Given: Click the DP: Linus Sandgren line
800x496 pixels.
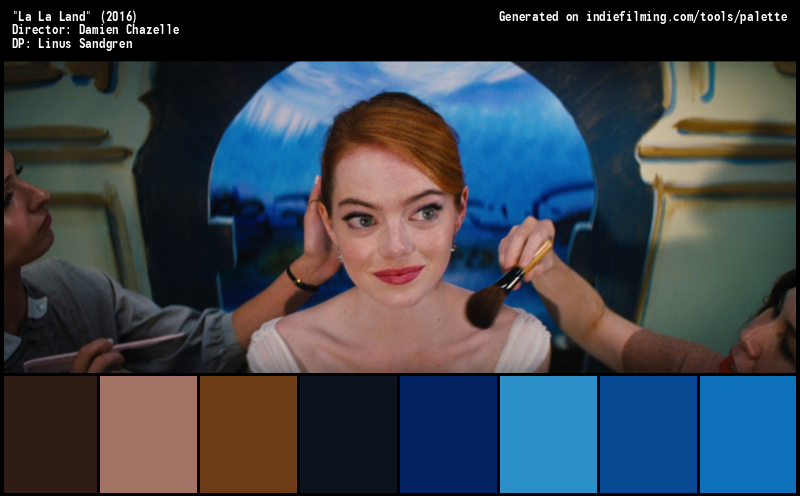Looking at the screenshot, I should point(72,43).
